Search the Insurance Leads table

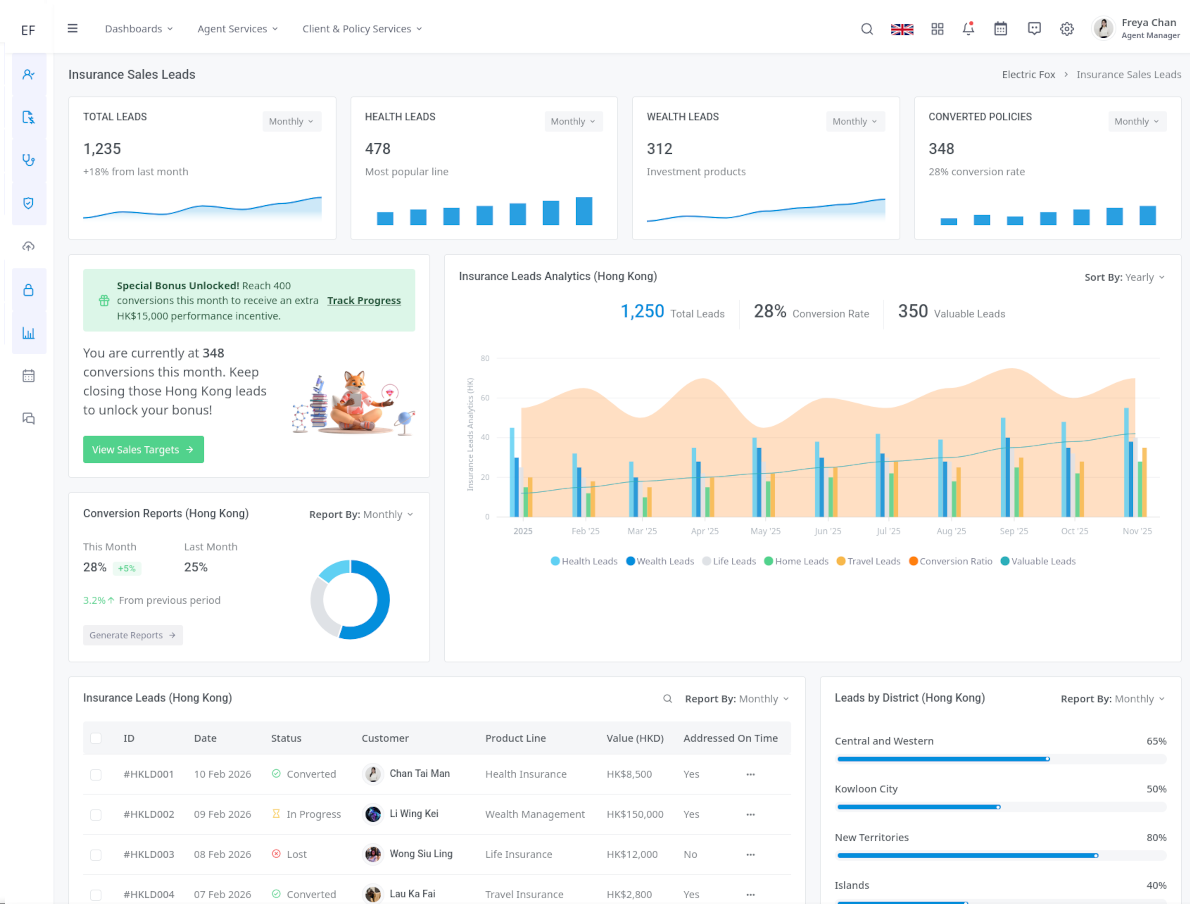click(x=667, y=699)
